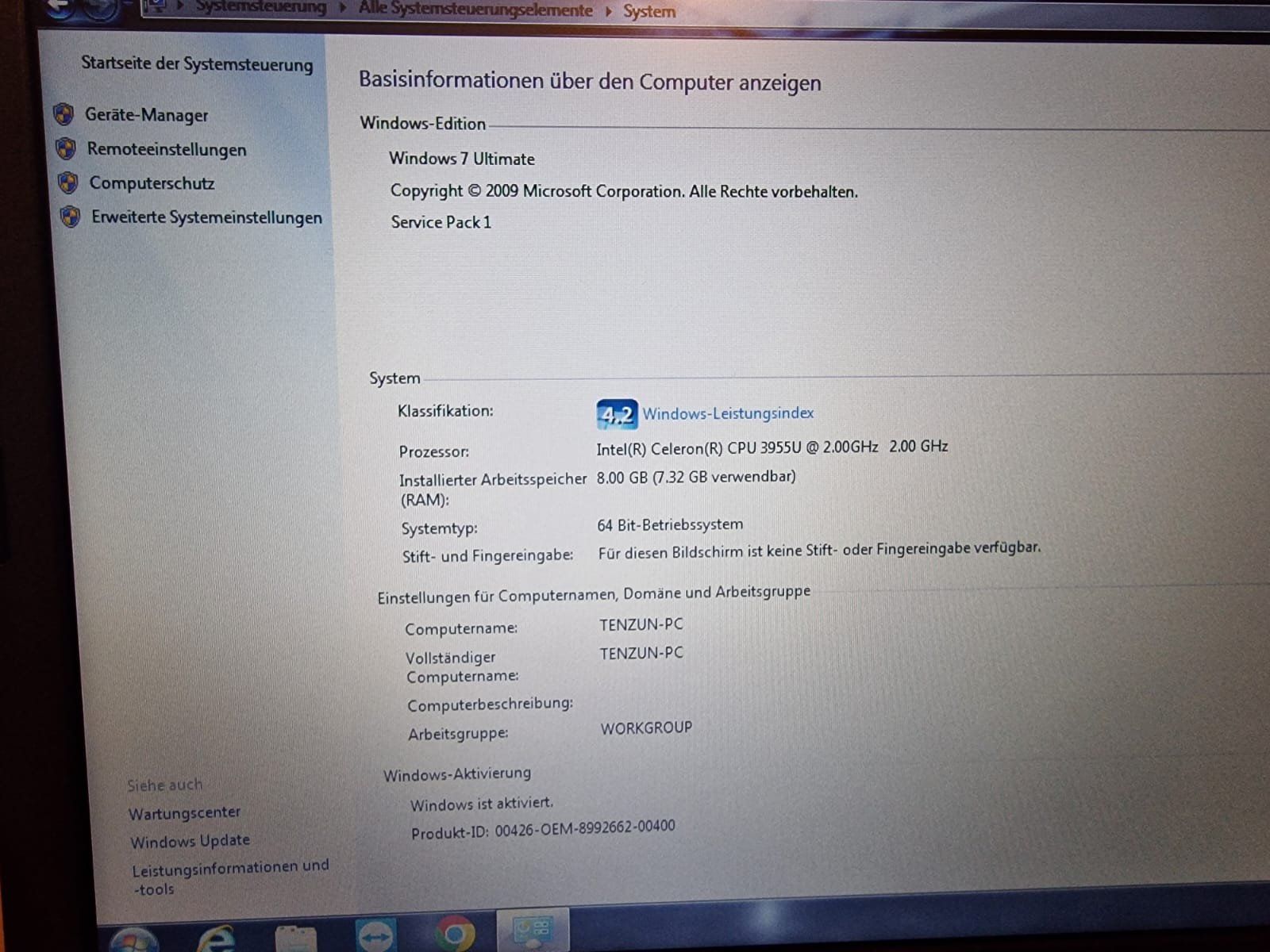
Task: Click the System breadcrumb segment
Action: (649, 12)
